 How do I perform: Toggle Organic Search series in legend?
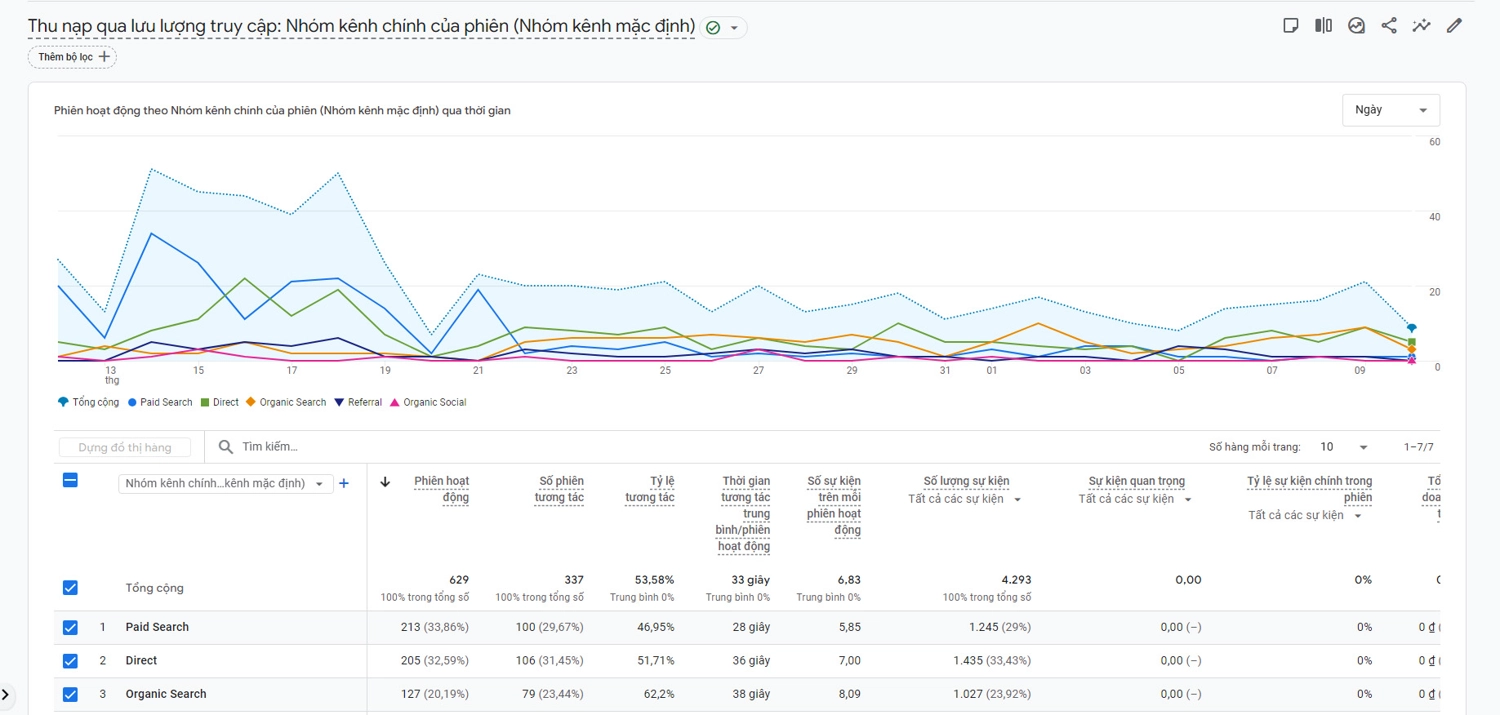click(x=287, y=402)
